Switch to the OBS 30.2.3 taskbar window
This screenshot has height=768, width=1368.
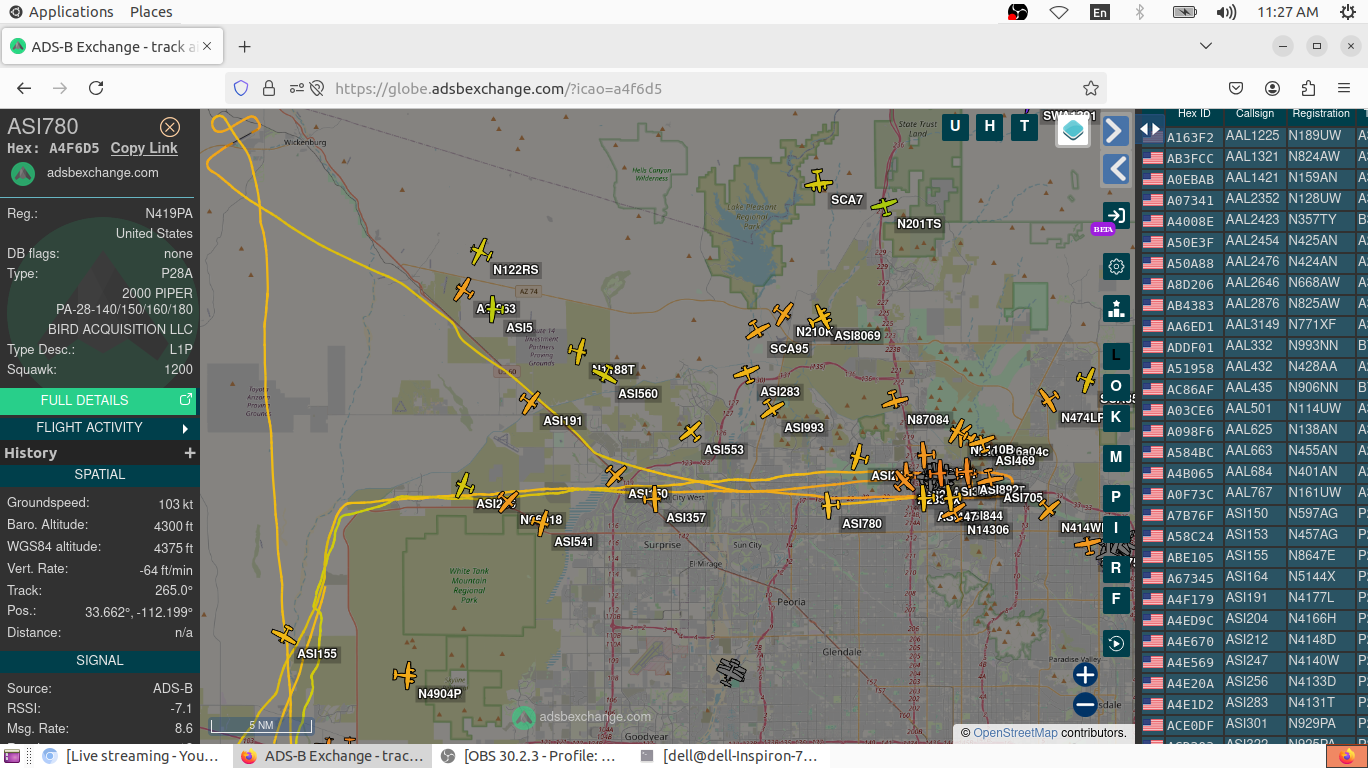(x=530, y=756)
